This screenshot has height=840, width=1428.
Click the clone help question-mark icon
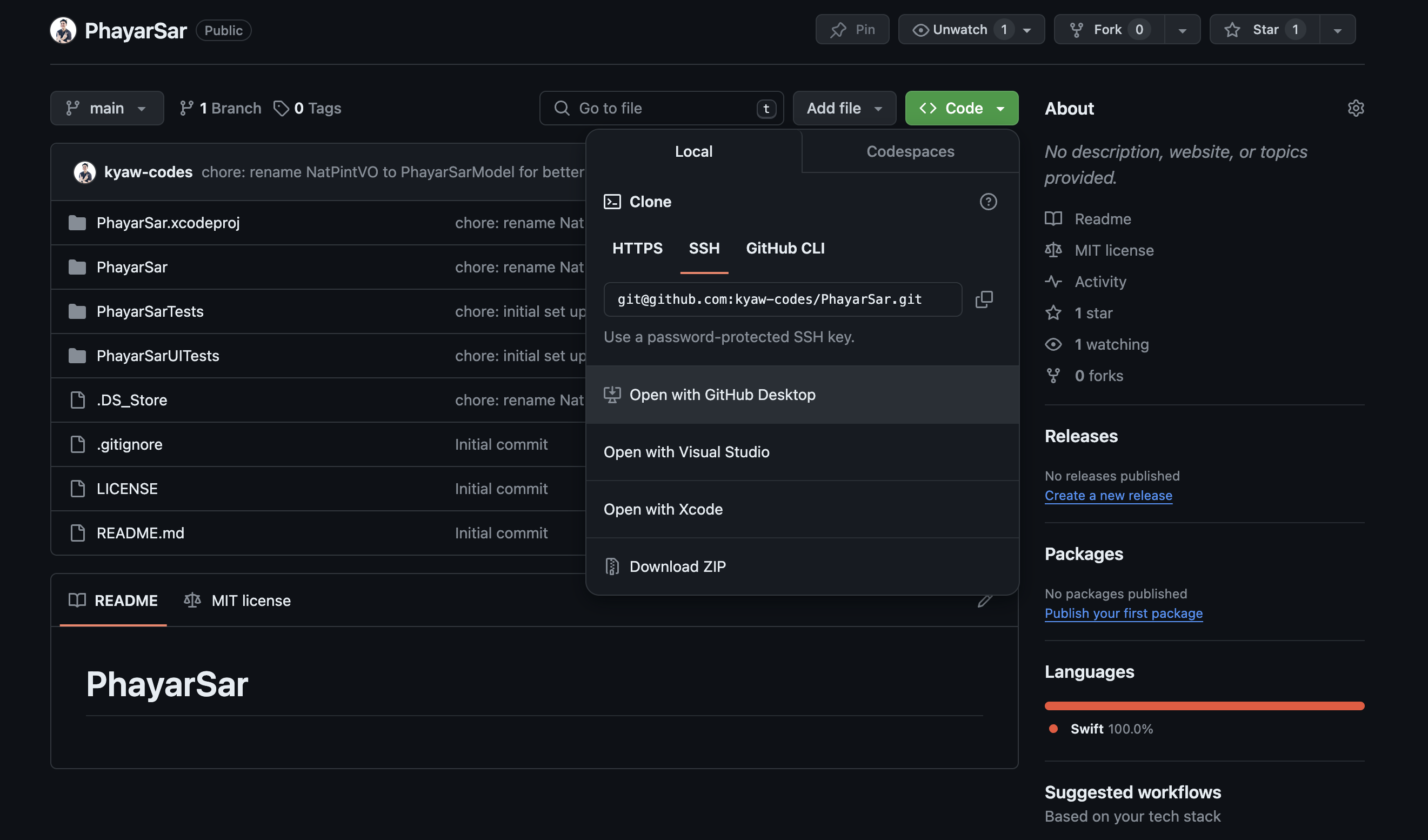coord(987,202)
